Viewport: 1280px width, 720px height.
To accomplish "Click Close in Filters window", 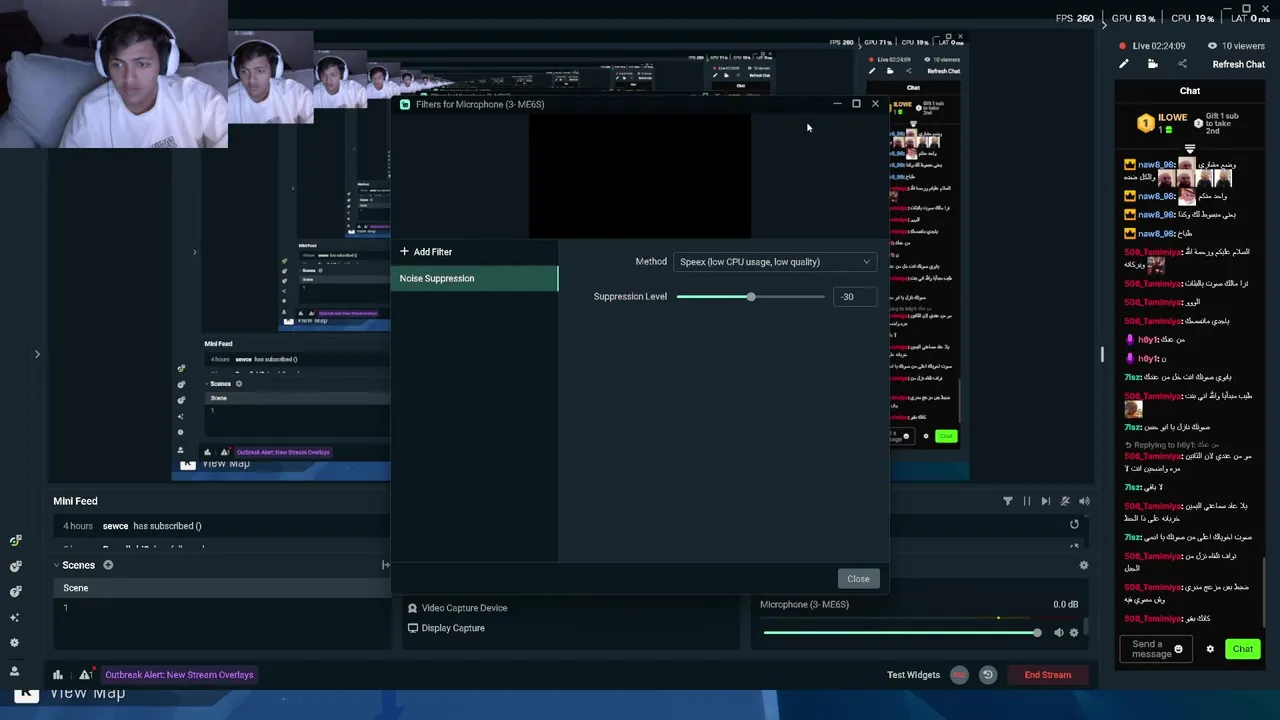I will click(x=858, y=579).
